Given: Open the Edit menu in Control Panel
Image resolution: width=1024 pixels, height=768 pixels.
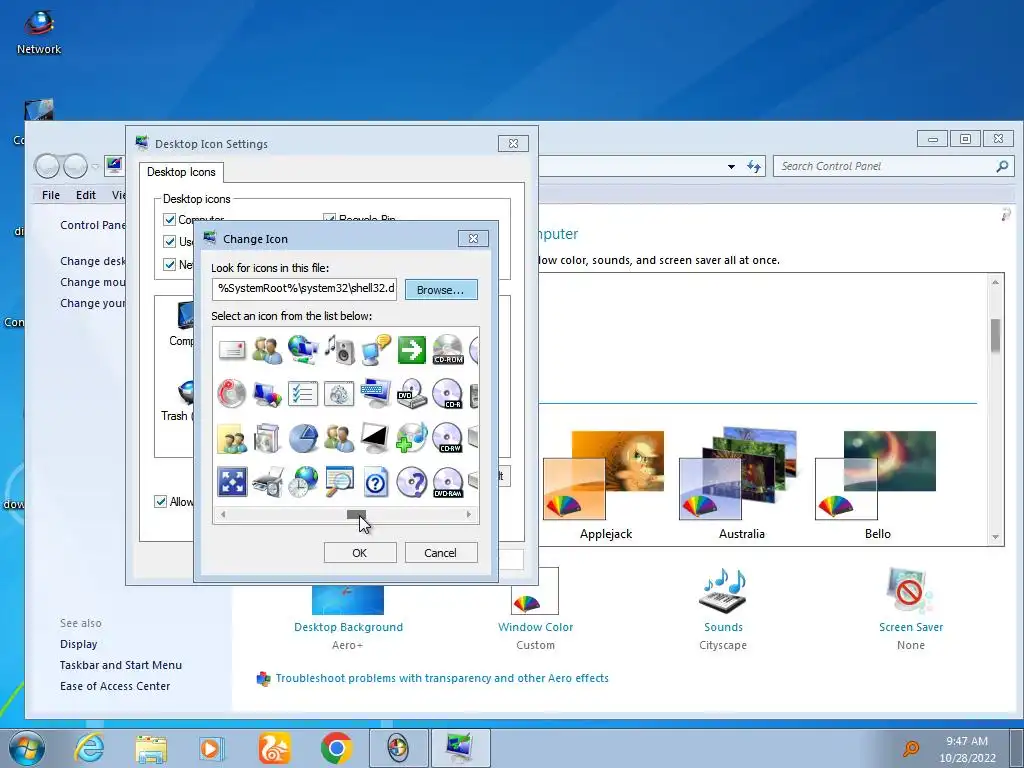Looking at the screenshot, I should (86, 195).
